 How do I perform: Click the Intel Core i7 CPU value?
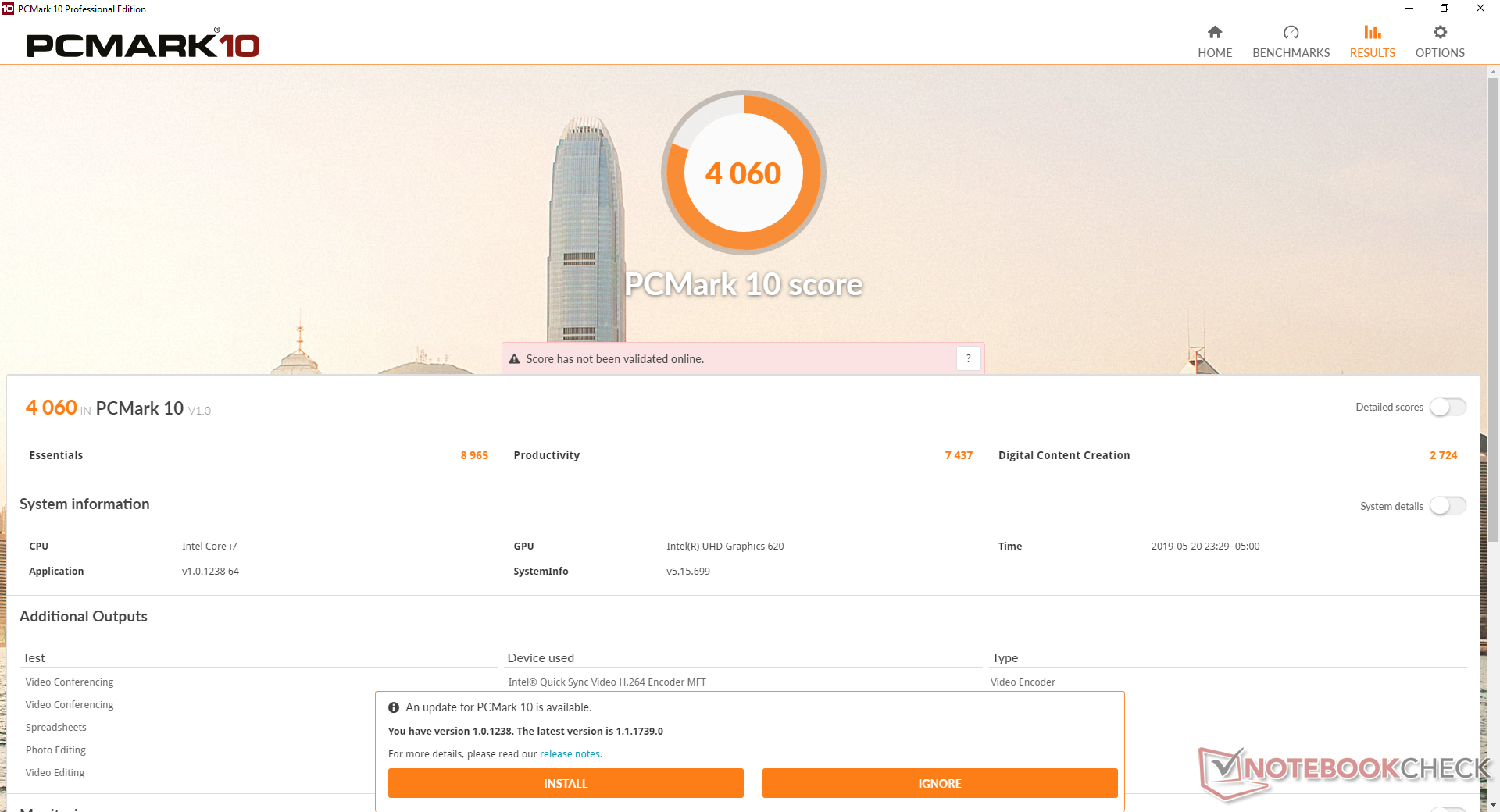click(209, 547)
